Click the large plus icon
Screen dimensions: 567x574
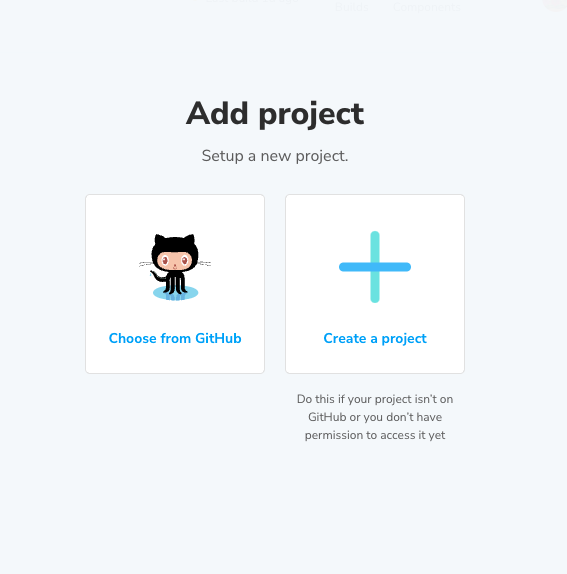tap(375, 267)
